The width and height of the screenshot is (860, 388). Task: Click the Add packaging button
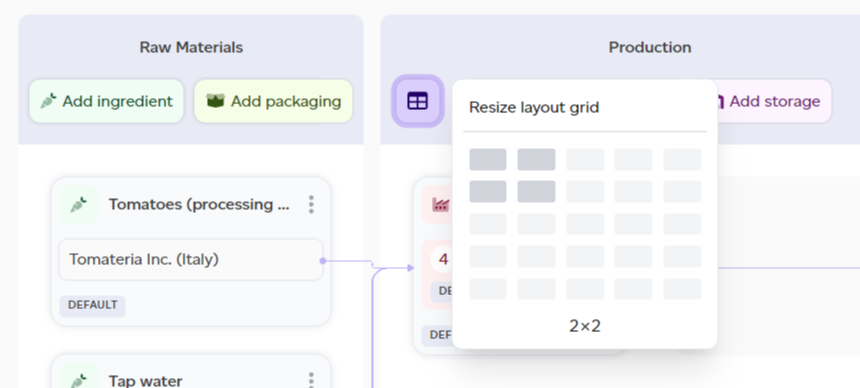(x=273, y=101)
